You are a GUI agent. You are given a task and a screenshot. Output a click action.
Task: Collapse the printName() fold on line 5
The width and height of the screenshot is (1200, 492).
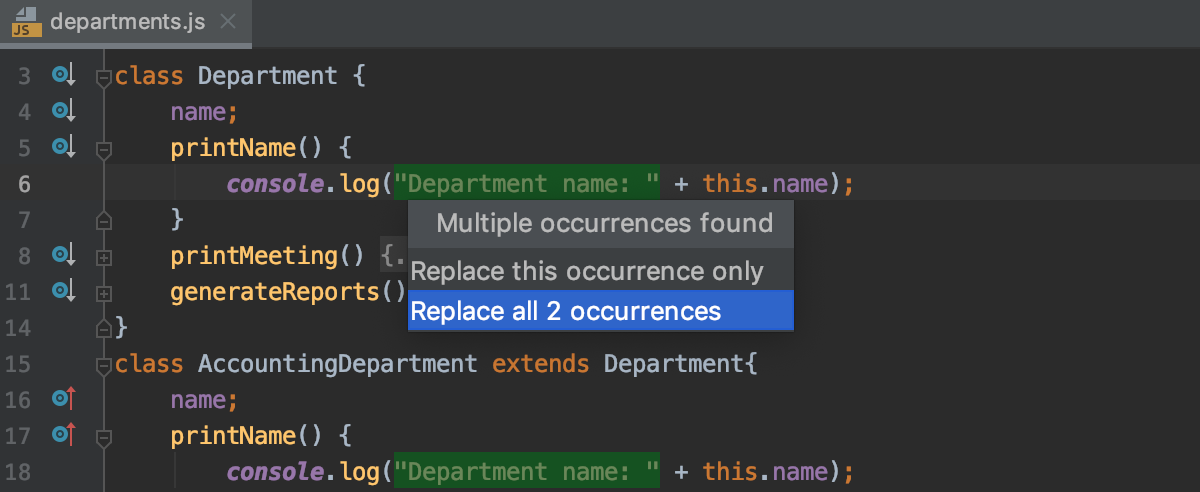(x=102, y=148)
